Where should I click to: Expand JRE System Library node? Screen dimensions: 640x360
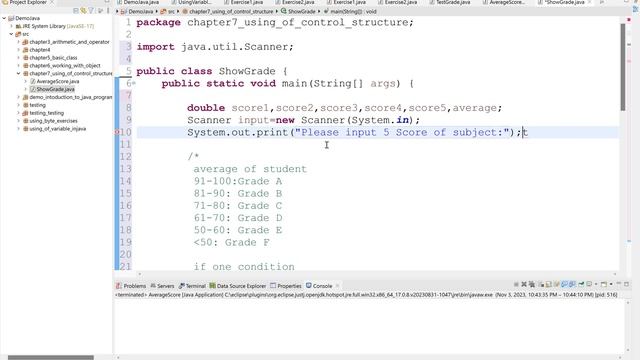11,26
